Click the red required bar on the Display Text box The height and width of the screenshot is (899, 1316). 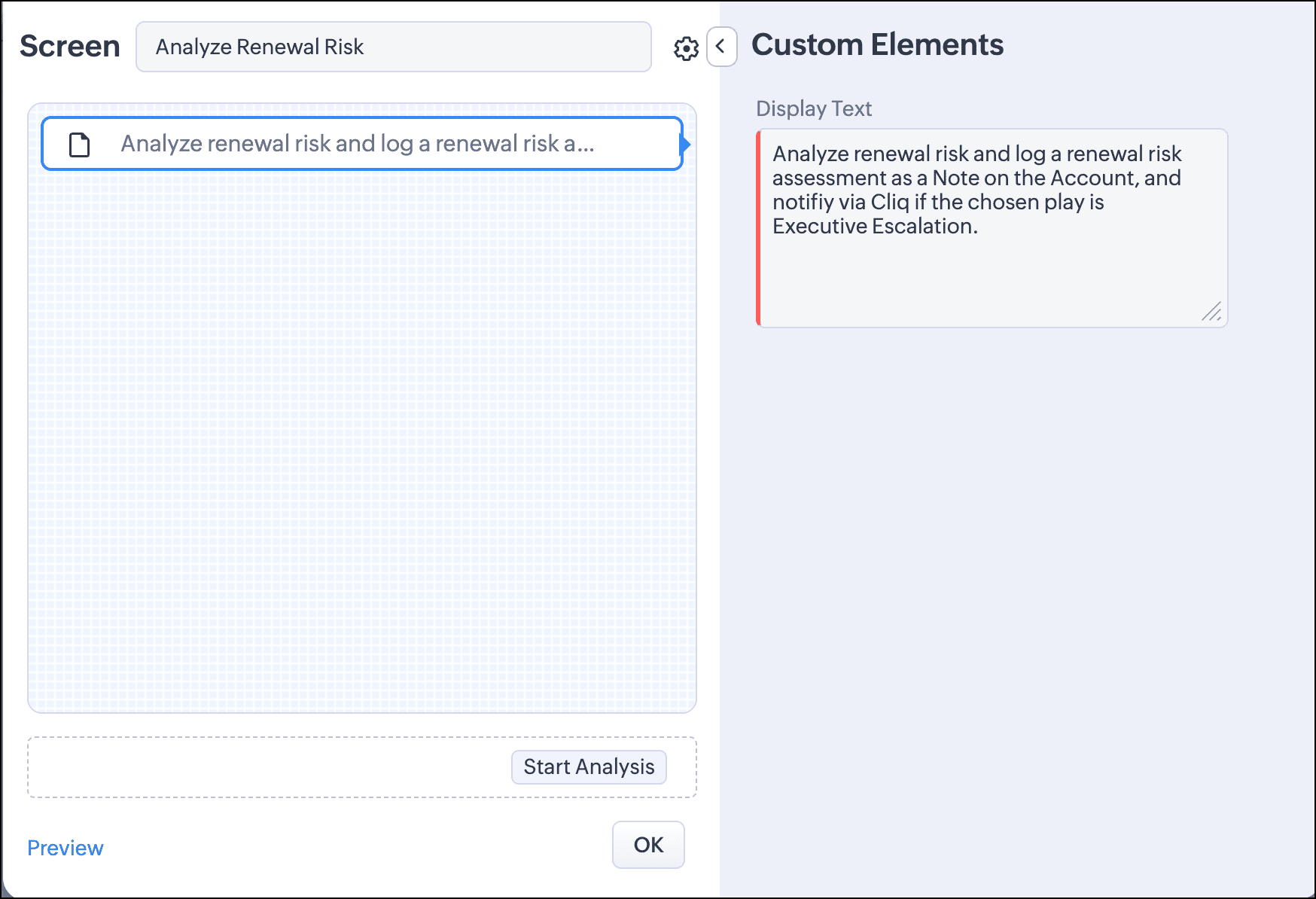click(x=759, y=228)
